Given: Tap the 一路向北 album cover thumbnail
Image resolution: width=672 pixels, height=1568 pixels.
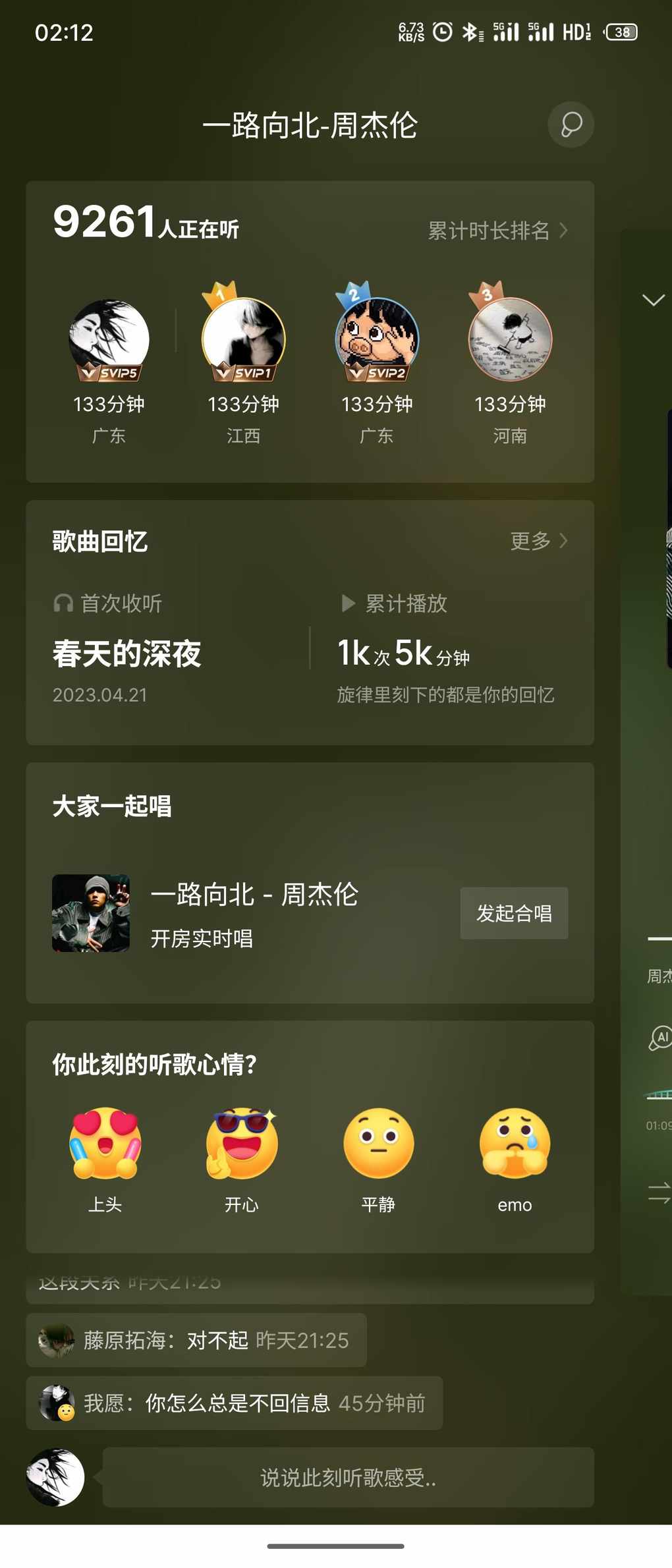Looking at the screenshot, I should click(91, 913).
